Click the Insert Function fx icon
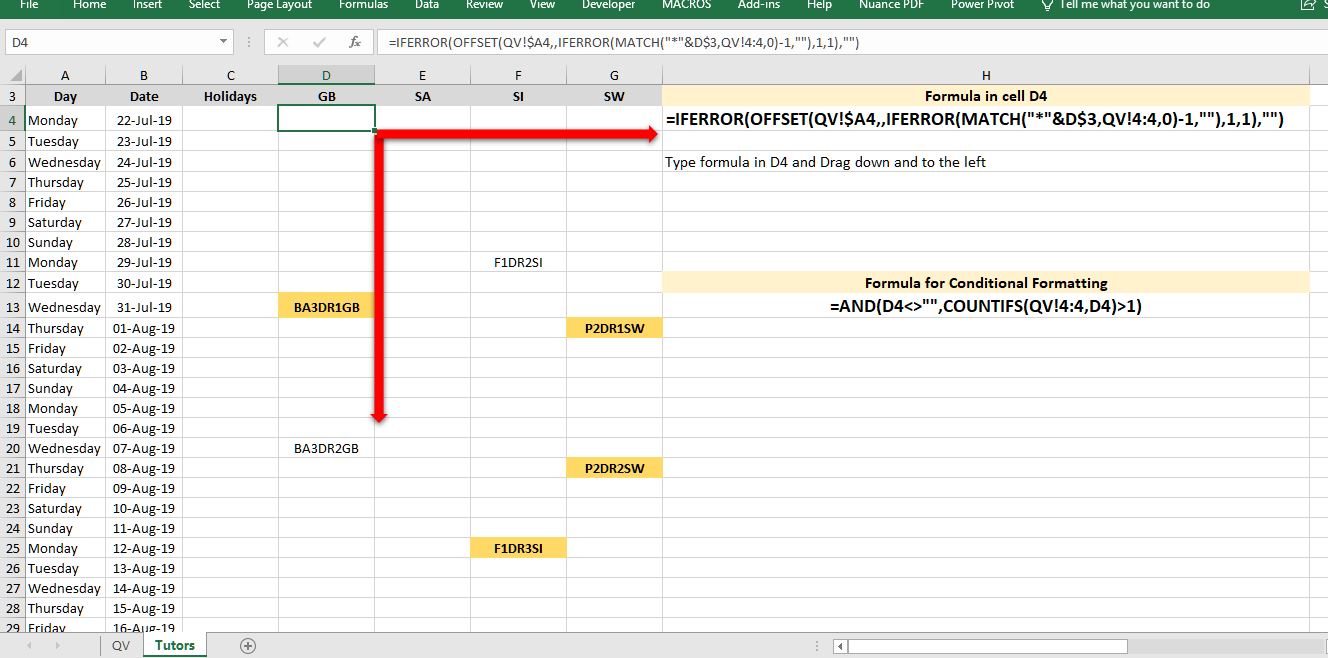 pyautogui.click(x=354, y=43)
